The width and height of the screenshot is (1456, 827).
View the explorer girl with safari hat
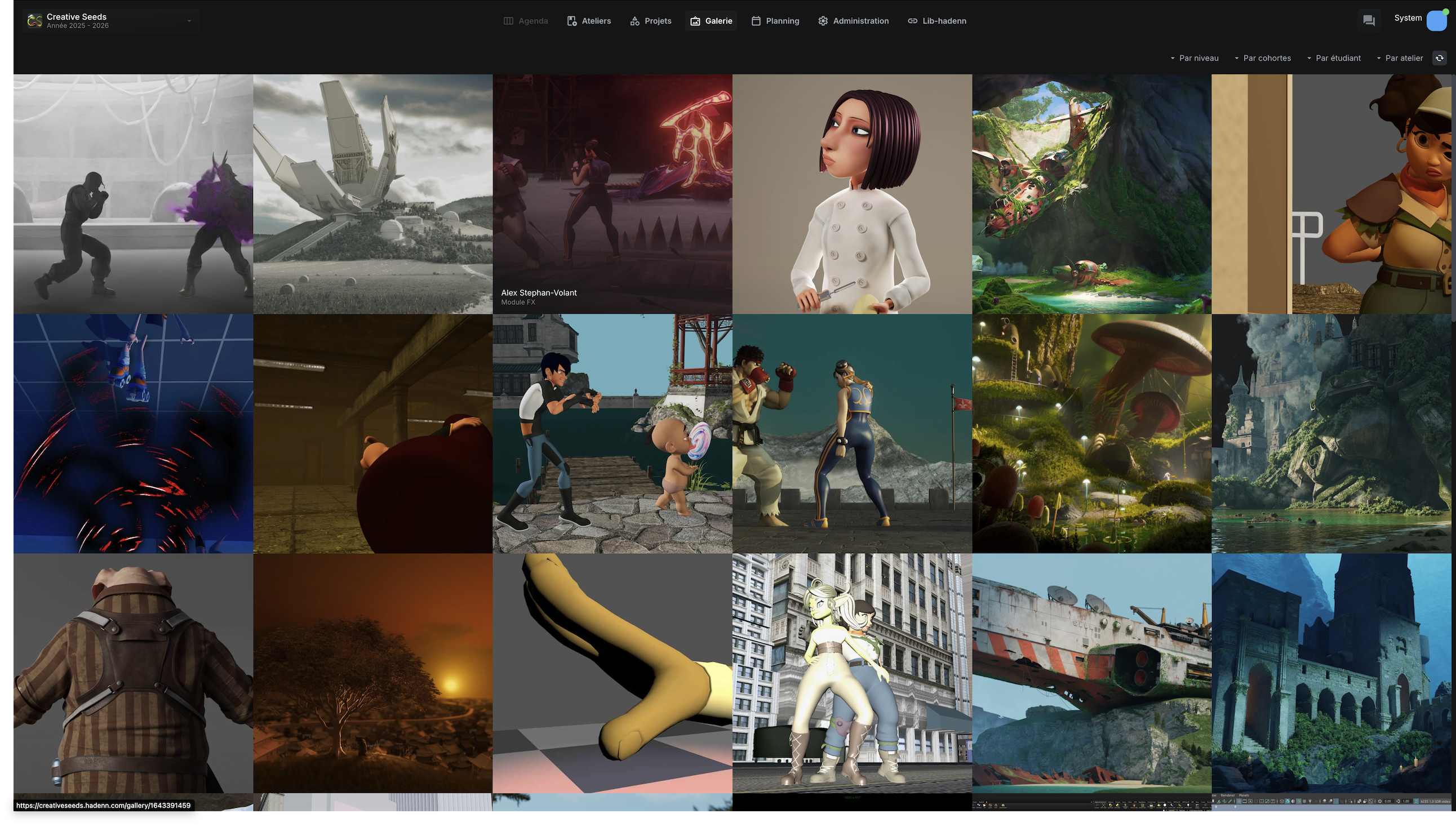pyautogui.click(x=1331, y=194)
